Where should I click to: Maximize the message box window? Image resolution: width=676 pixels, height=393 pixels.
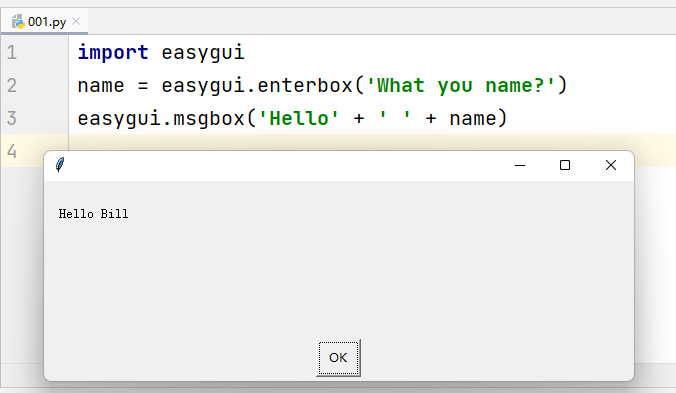(x=565, y=165)
